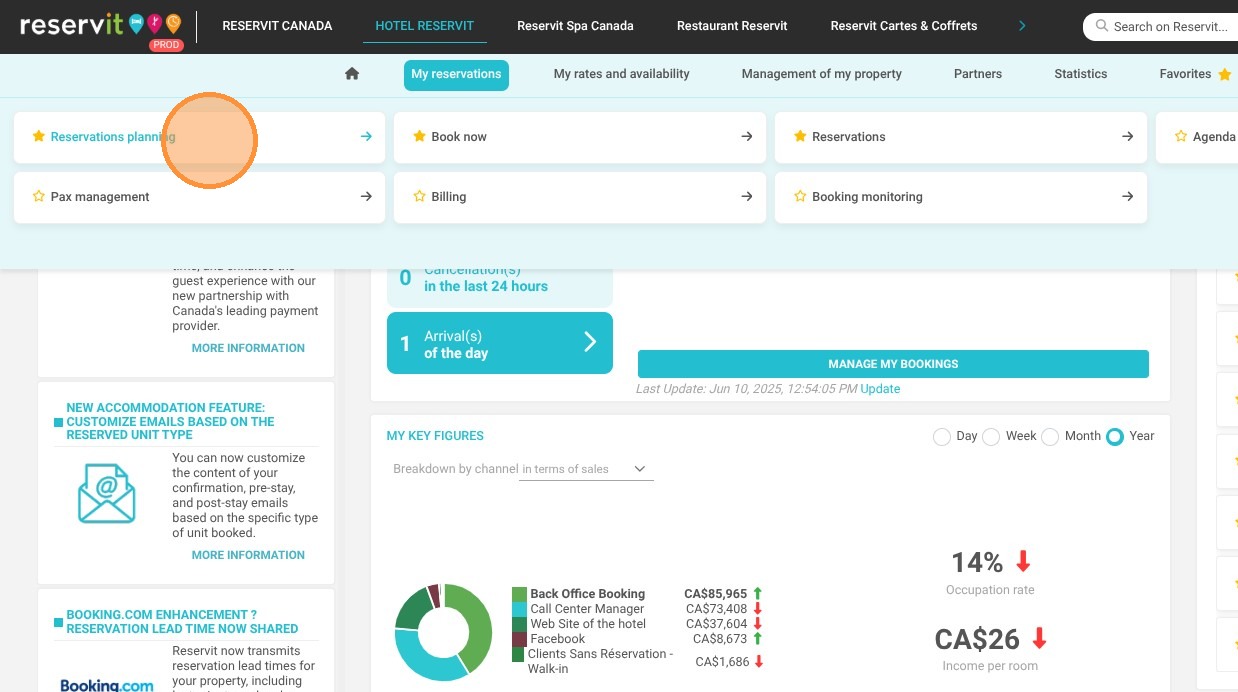Viewport: 1238px width, 692px height.
Task: Open My rates and availability menu
Action: [x=622, y=74]
